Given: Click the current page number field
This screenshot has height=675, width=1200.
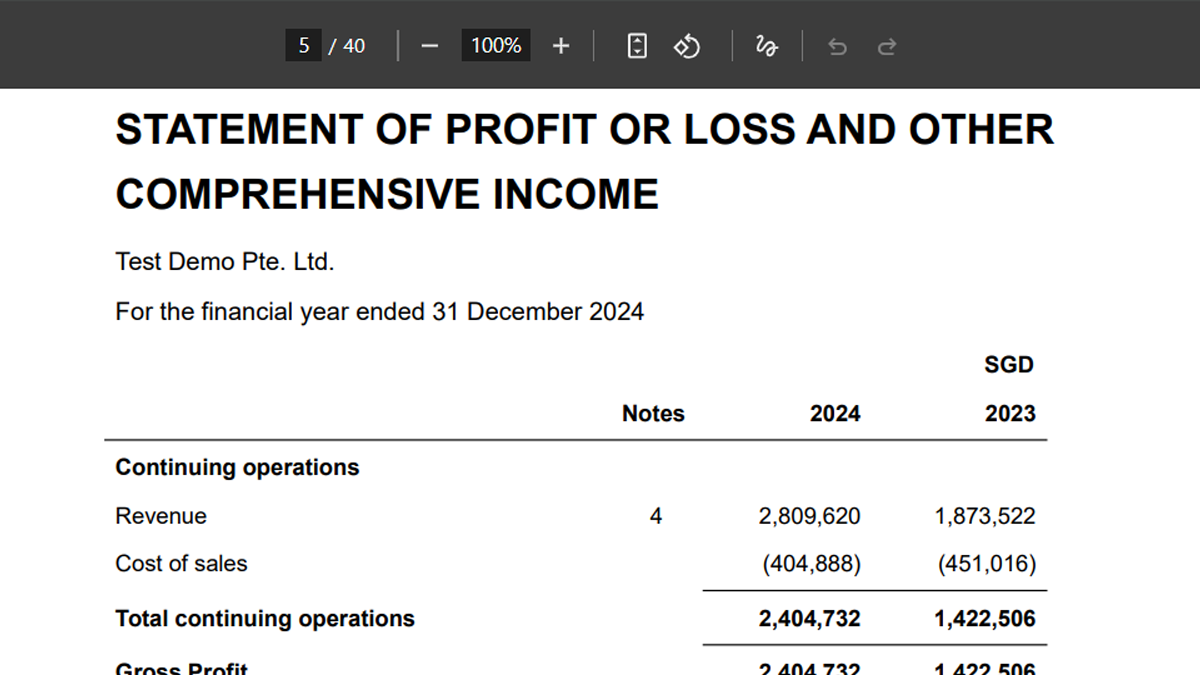Looking at the screenshot, I should coord(304,46).
